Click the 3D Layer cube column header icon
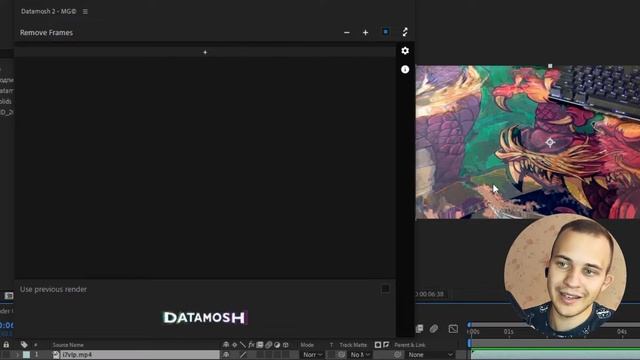The height and width of the screenshot is (360, 640). [x=286, y=345]
